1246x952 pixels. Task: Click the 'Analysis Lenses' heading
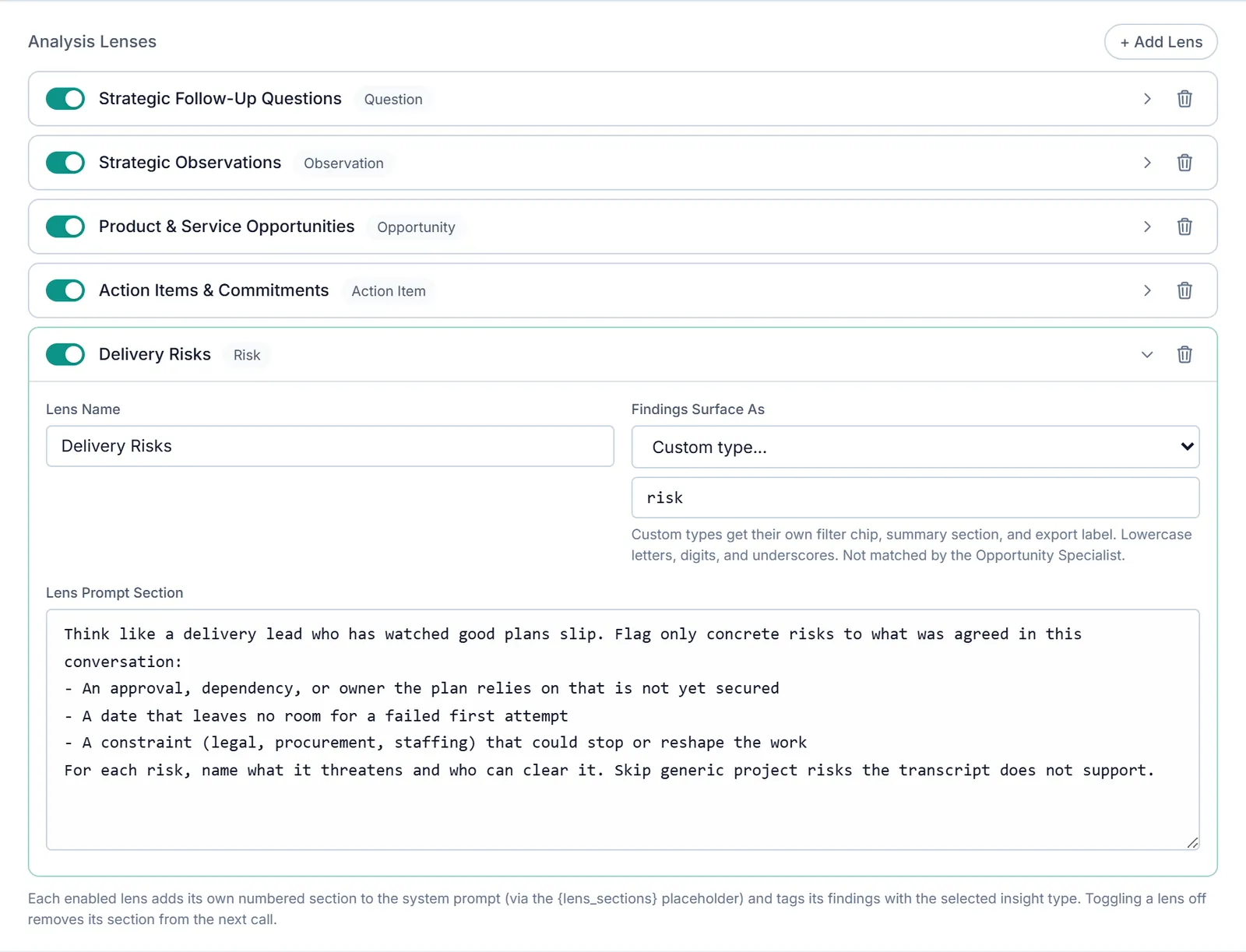tap(92, 41)
